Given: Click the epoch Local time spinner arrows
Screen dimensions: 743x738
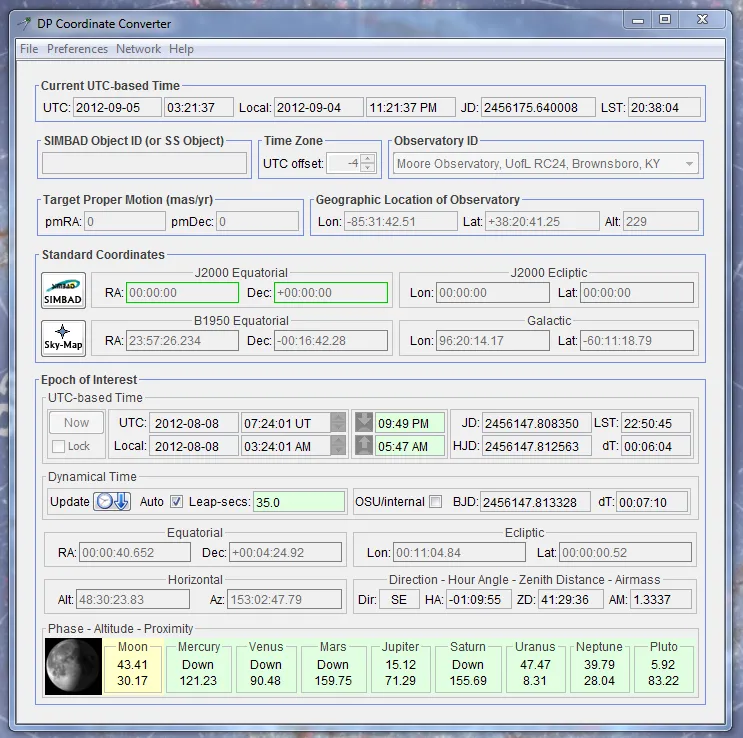Looking at the screenshot, I should (x=338, y=446).
